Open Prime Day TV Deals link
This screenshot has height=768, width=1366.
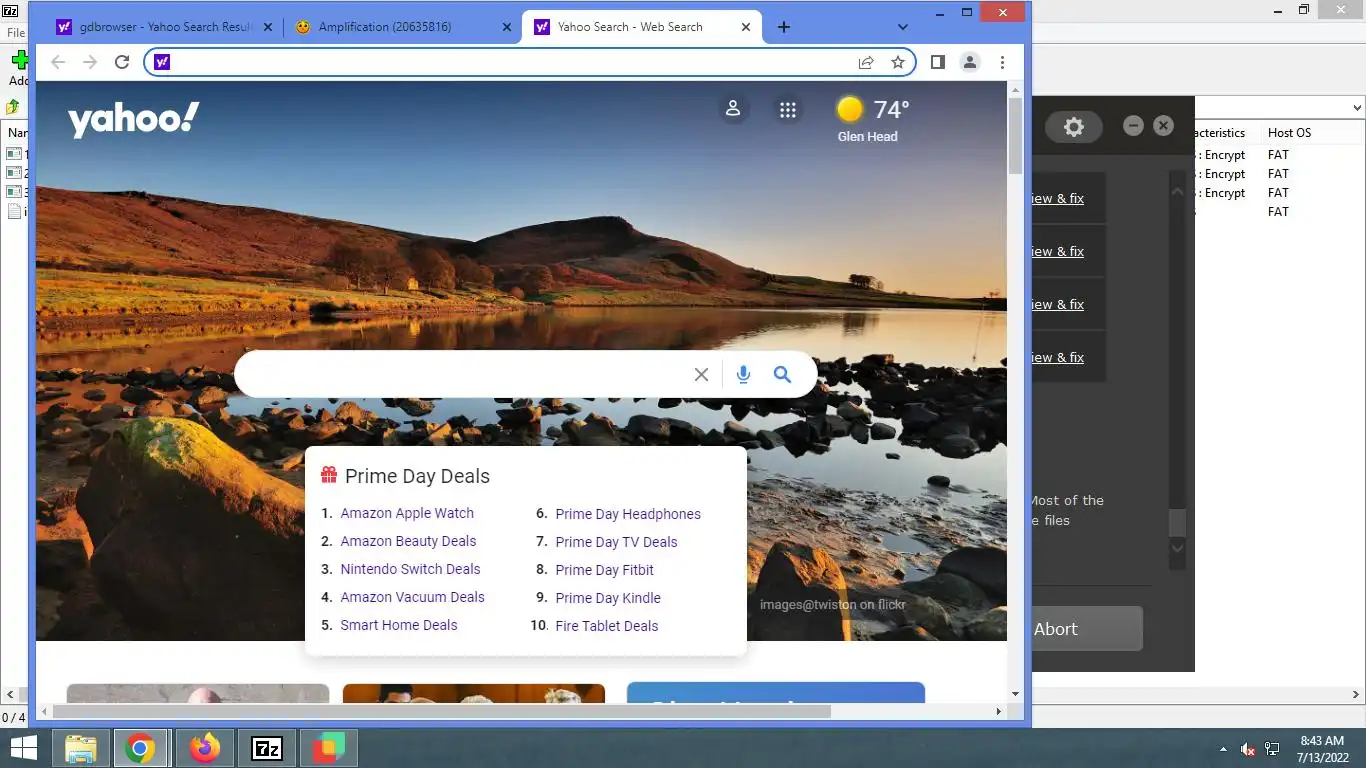(x=616, y=542)
